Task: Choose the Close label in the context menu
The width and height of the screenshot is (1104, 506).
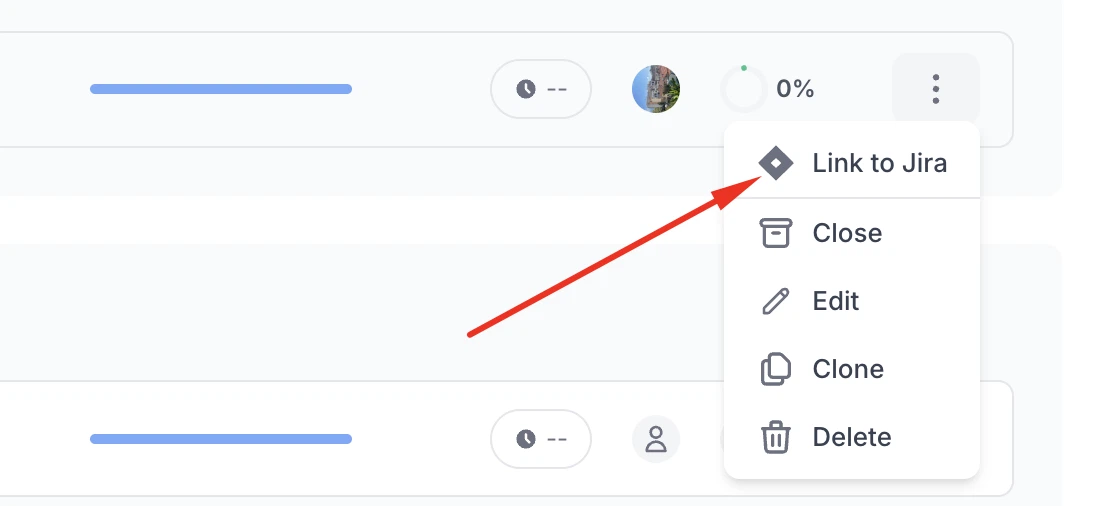Action: [x=847, y=233]
